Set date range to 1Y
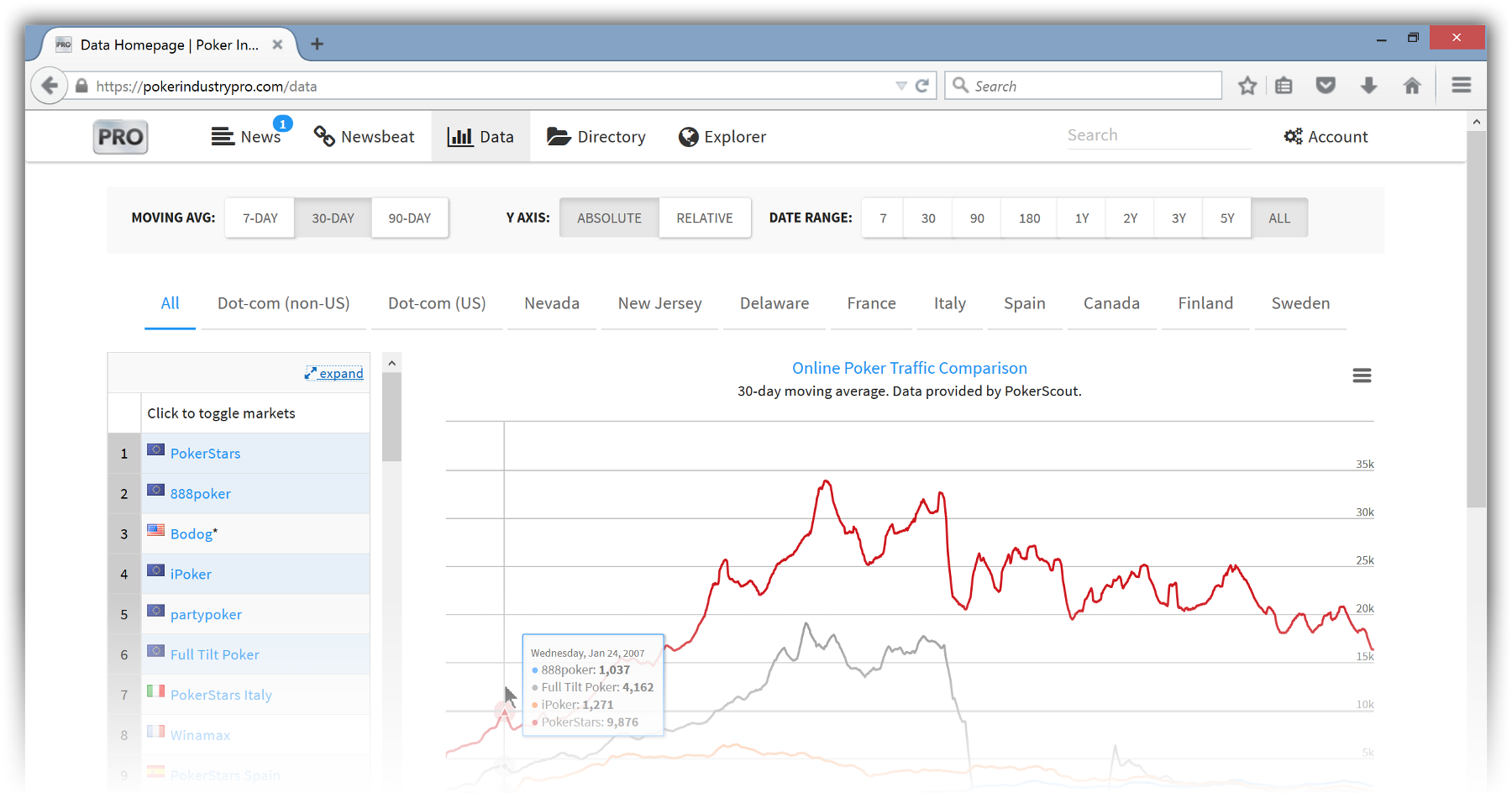1512x793 pixels. coord(1082,218)
